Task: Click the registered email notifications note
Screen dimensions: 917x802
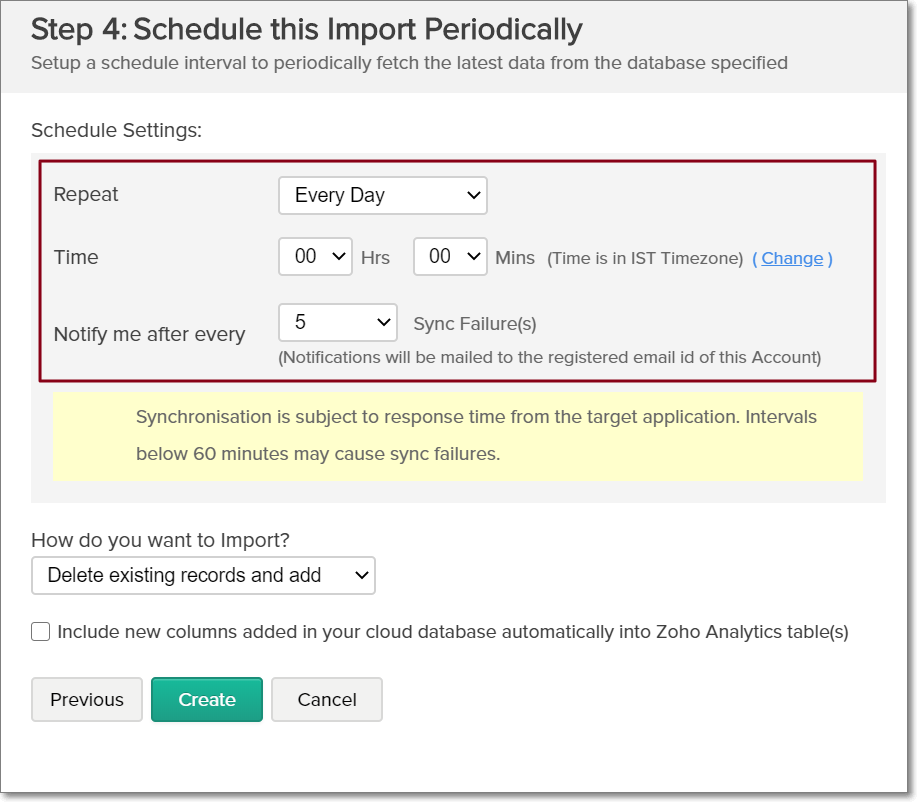Action: (x=549, y=357)
